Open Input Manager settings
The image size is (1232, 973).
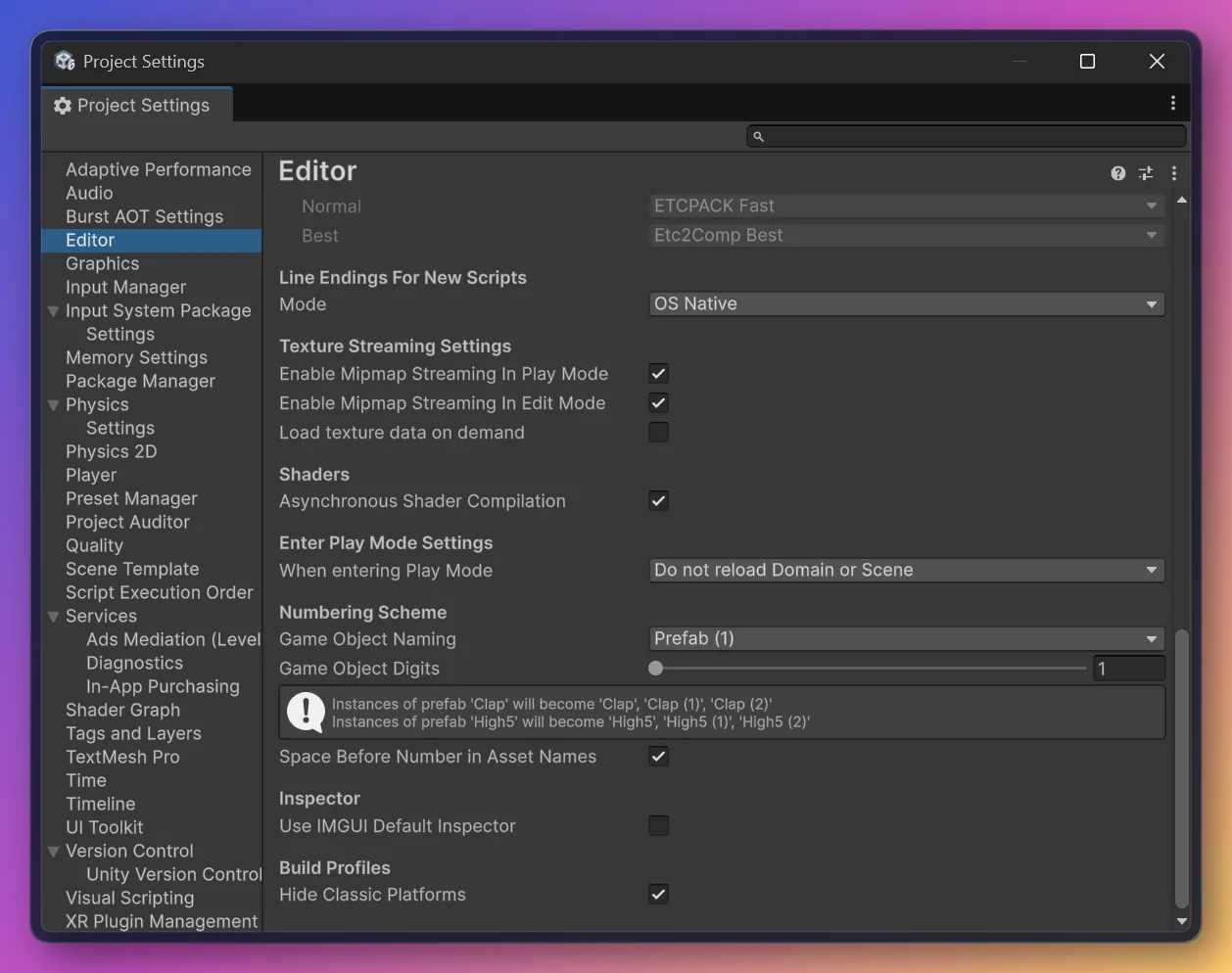[x=126, y=287]
